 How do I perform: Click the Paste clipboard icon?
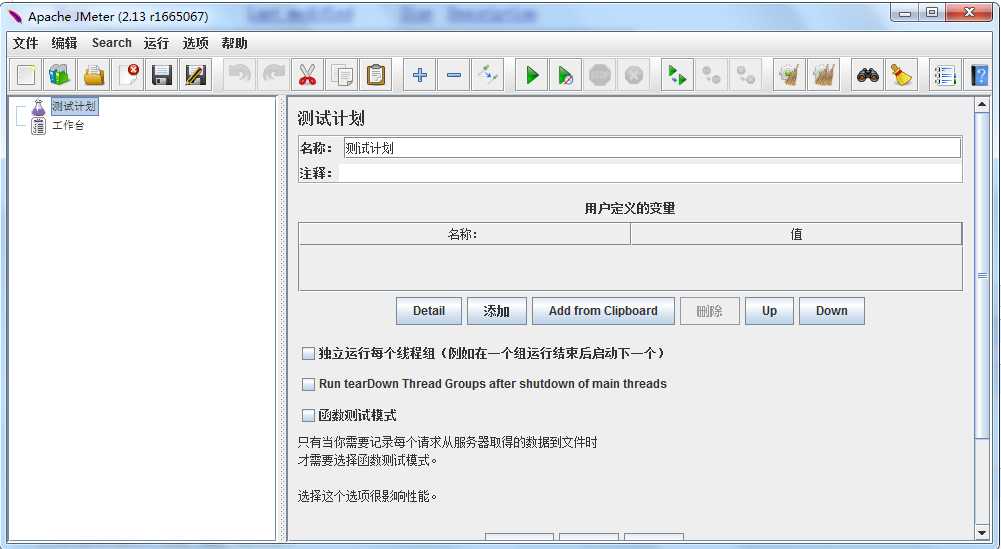pos(376,75)
